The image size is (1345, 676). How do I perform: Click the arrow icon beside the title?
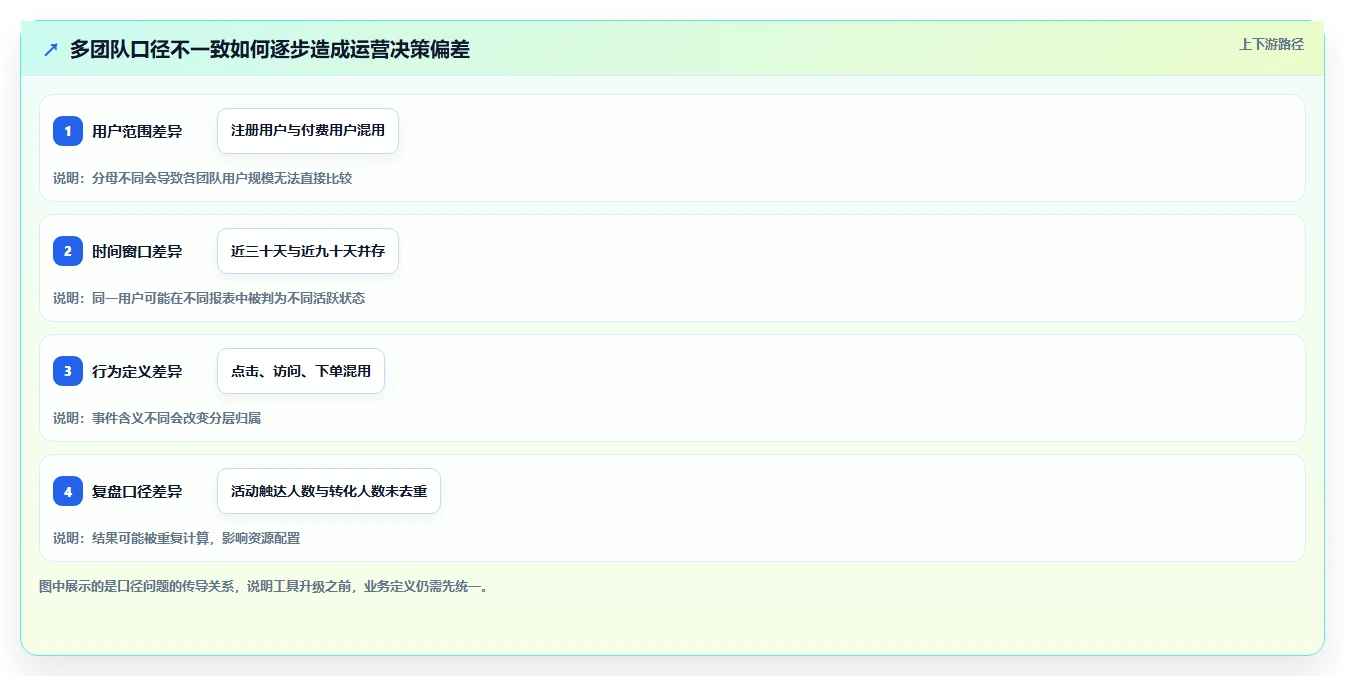point(51,49)
